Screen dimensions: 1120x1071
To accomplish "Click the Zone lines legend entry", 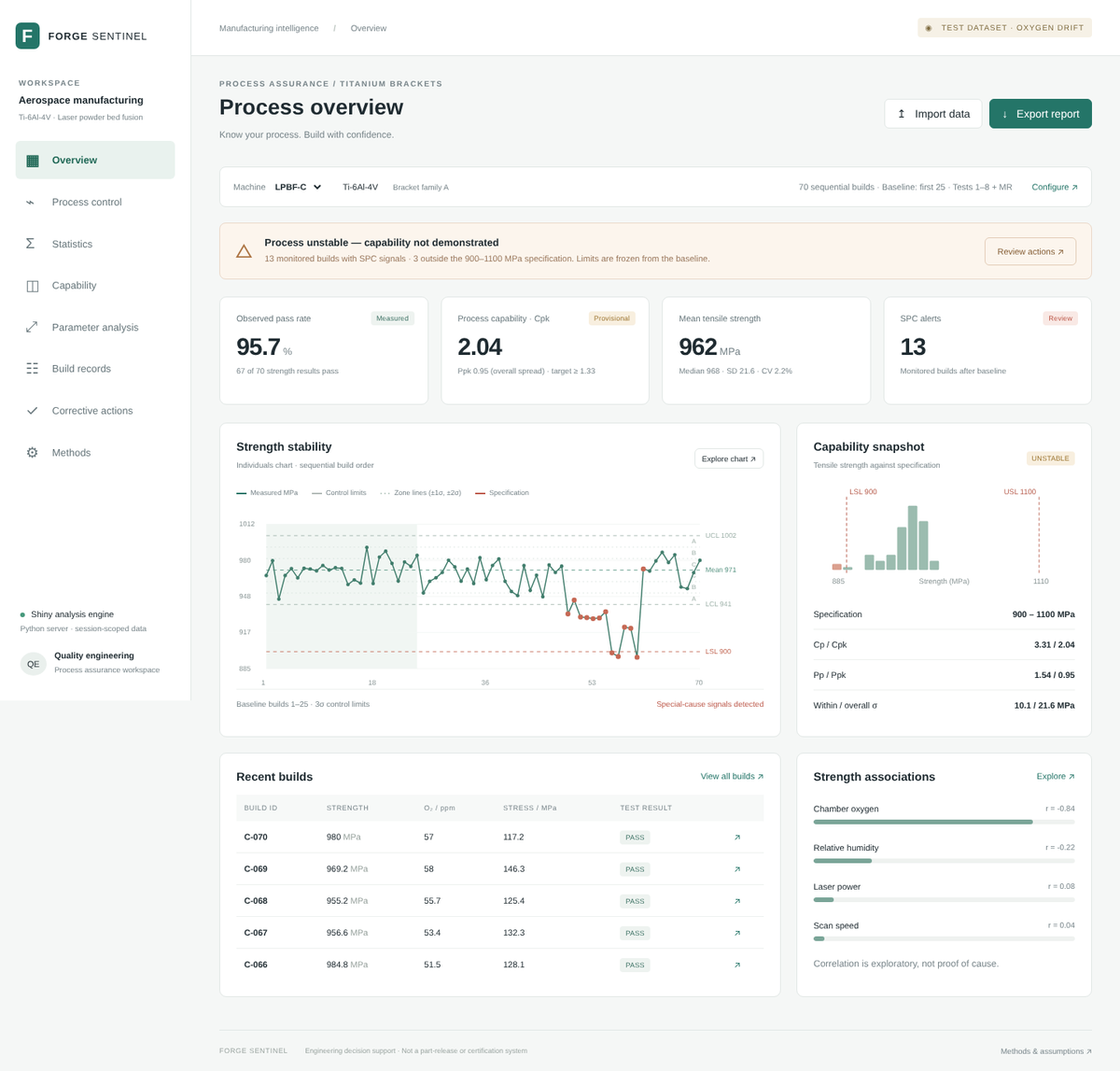I will coord(421,493).
